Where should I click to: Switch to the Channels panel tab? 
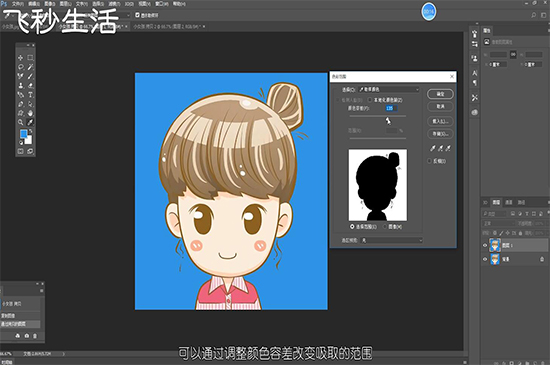[509, 202]
